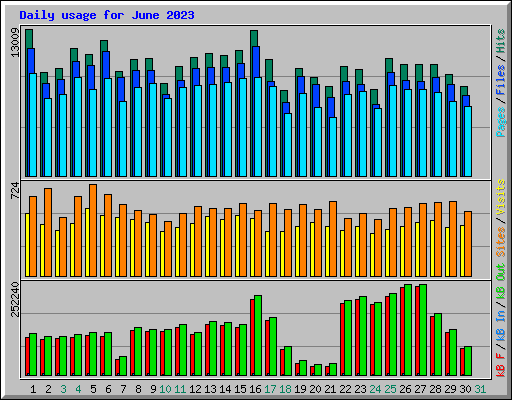Screen dimensions: 512x400
Task: Click day label 26 on the x-axis
Action: click(x=405, y=389)
